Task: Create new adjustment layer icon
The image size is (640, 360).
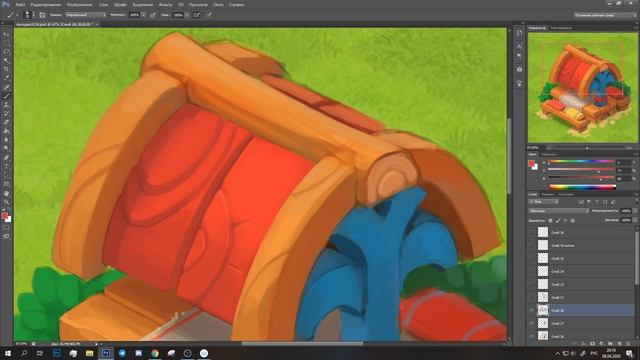Action: (601, 344)
